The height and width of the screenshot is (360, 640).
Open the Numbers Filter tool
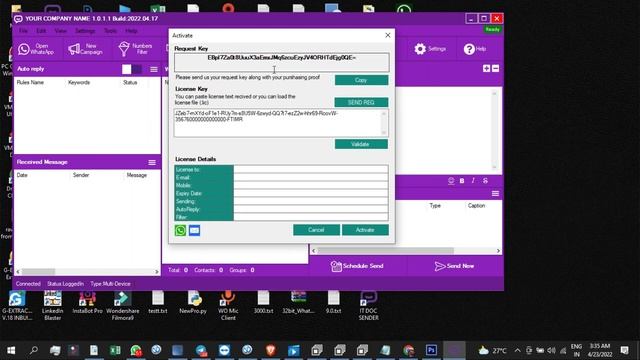point(135,49)
